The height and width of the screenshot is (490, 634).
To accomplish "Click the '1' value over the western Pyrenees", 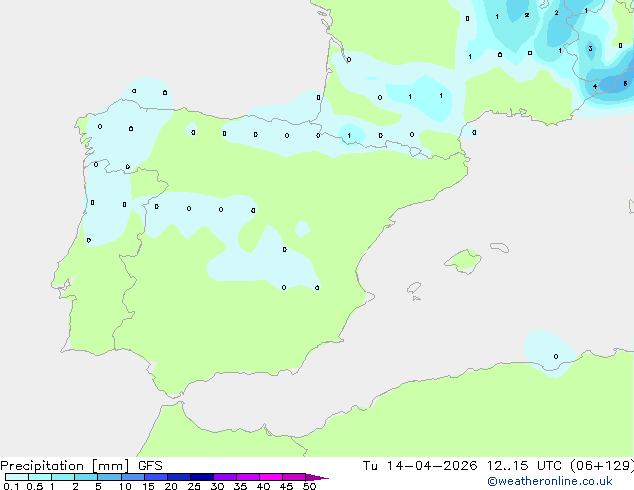I will (x=349, y=136).
